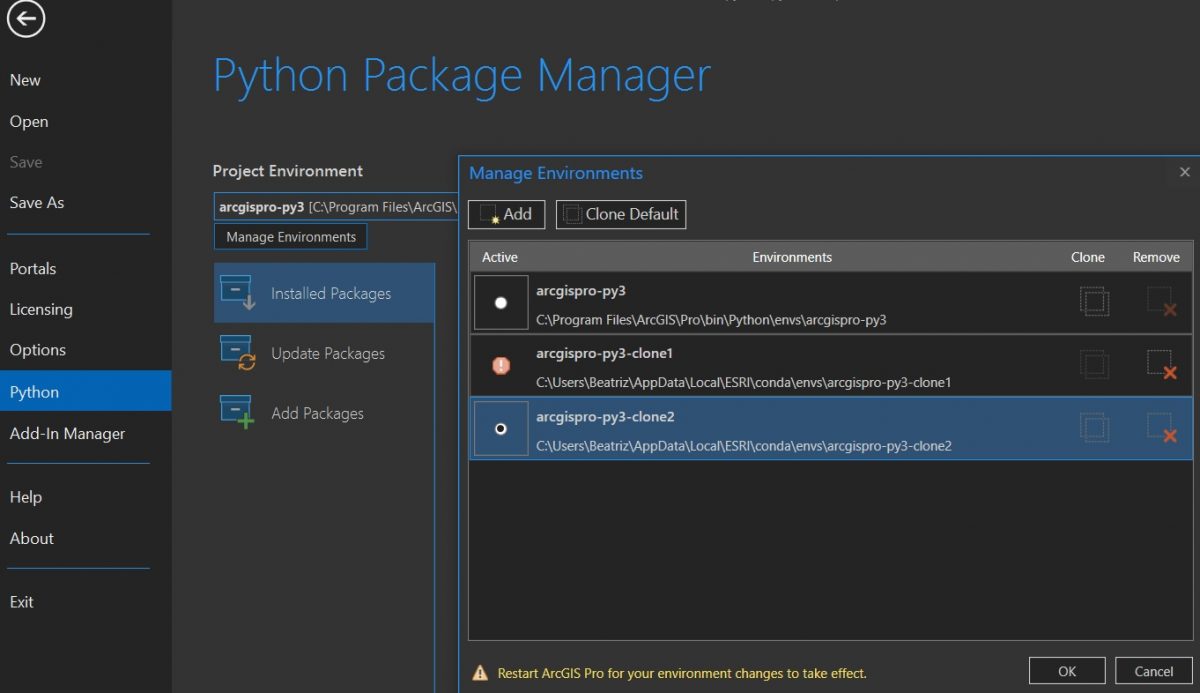Viewport: 1200px width, 693px height.
Task: Click the Environments column header
Action: (792, 257)
